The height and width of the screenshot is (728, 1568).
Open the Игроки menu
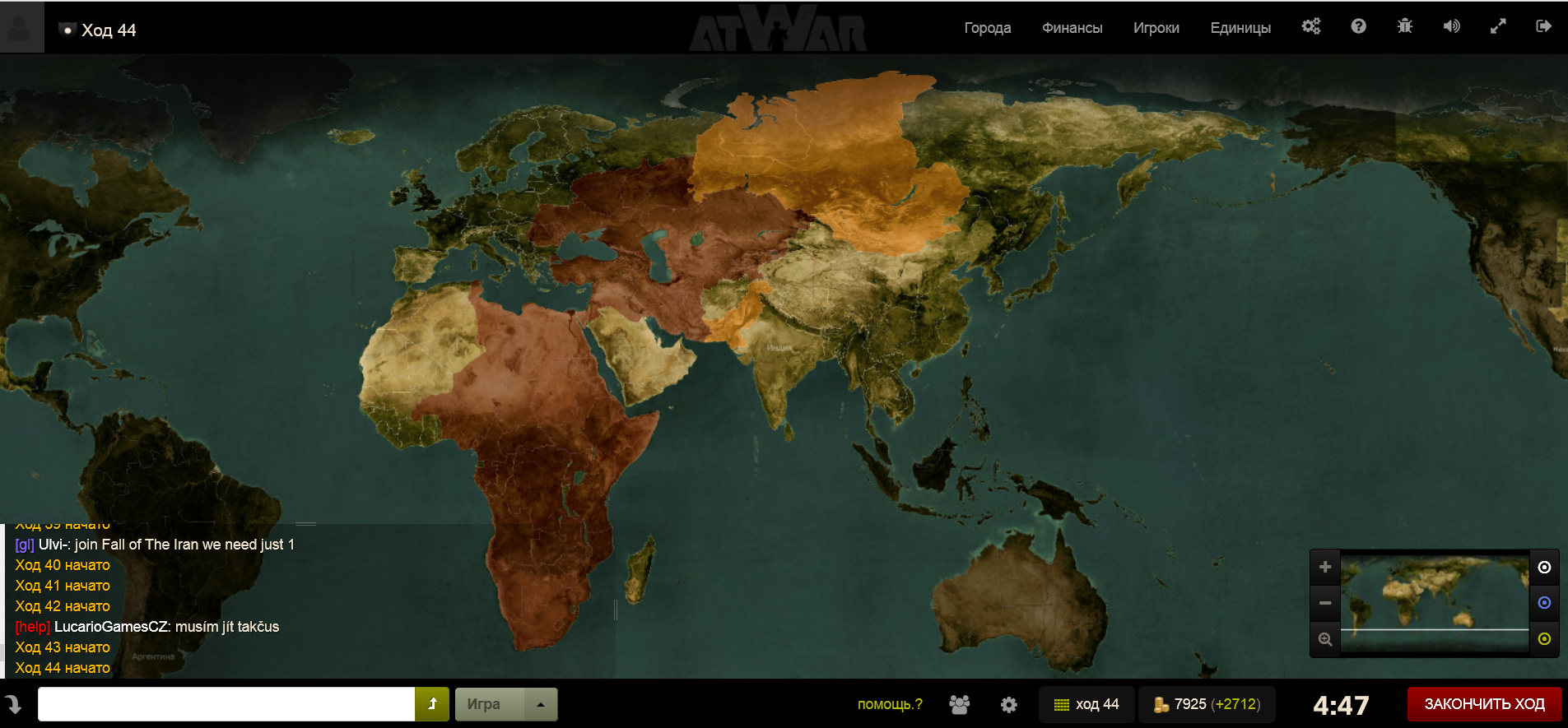pyautogui.click(x=1156, y=28)
